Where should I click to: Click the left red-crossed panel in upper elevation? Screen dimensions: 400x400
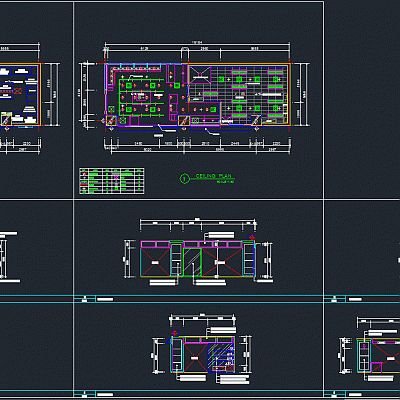[155, 262]
